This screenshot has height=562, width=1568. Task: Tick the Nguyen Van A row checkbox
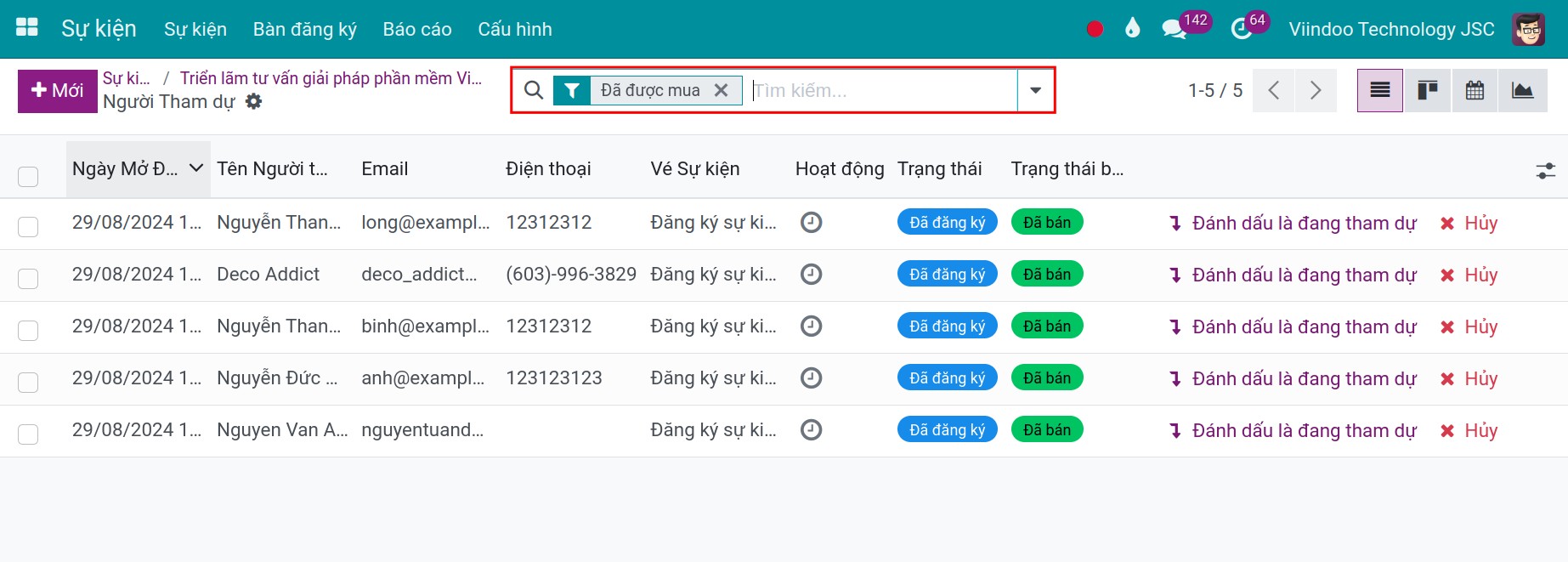pyautogui.click(x=28, y=434)
